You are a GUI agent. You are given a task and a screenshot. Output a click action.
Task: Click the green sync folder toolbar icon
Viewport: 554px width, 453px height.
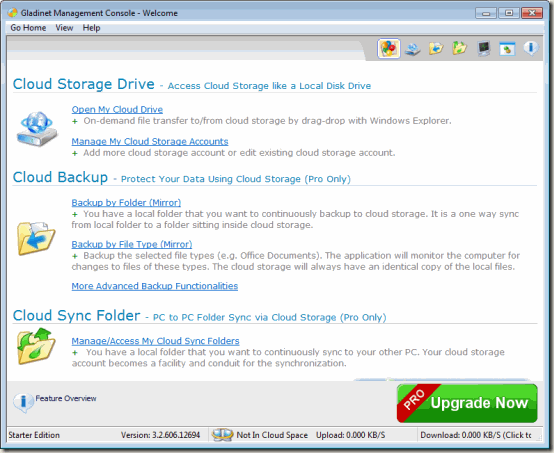coord(459,48)
